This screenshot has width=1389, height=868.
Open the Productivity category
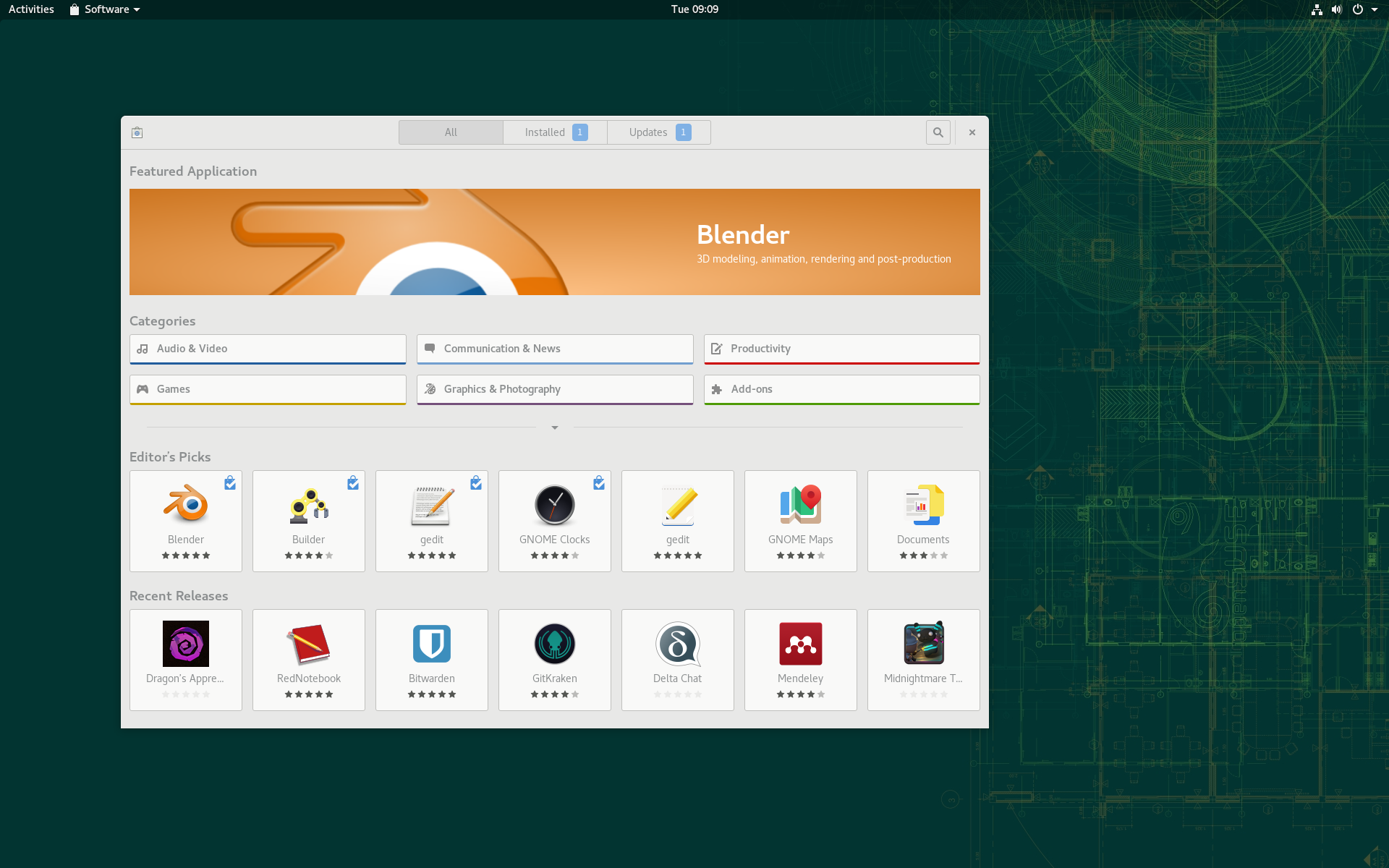(x=841, y=349)
